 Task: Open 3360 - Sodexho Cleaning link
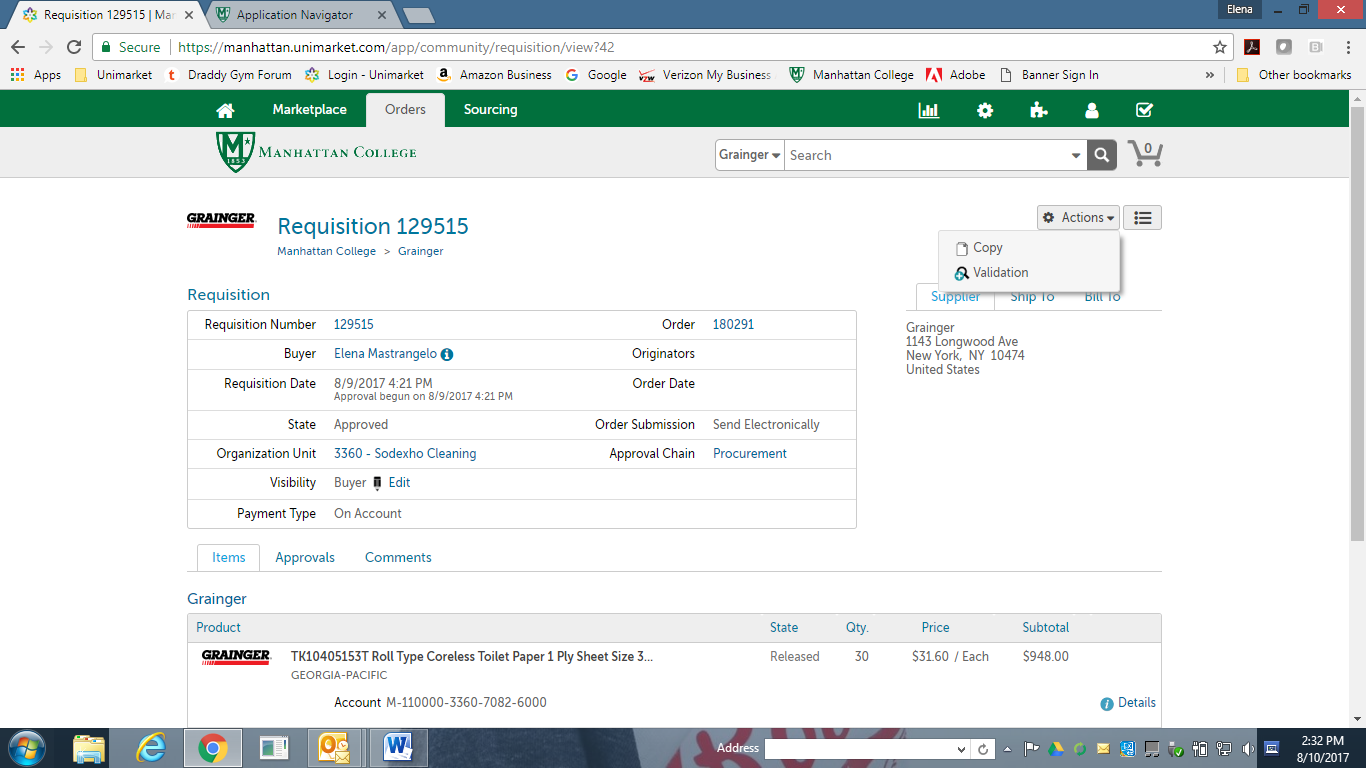pos(405,454)
